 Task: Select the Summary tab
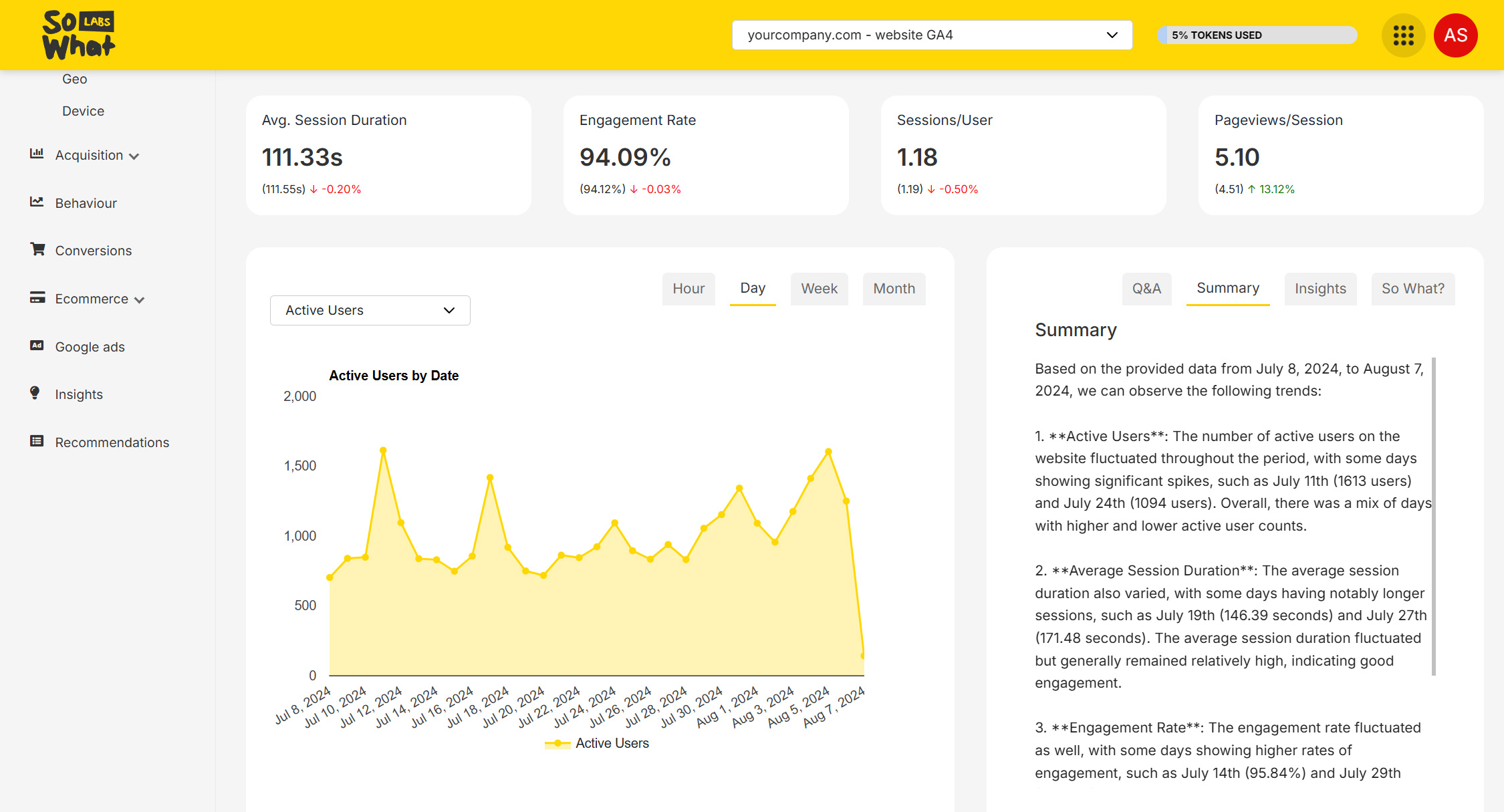point(1228,289)
